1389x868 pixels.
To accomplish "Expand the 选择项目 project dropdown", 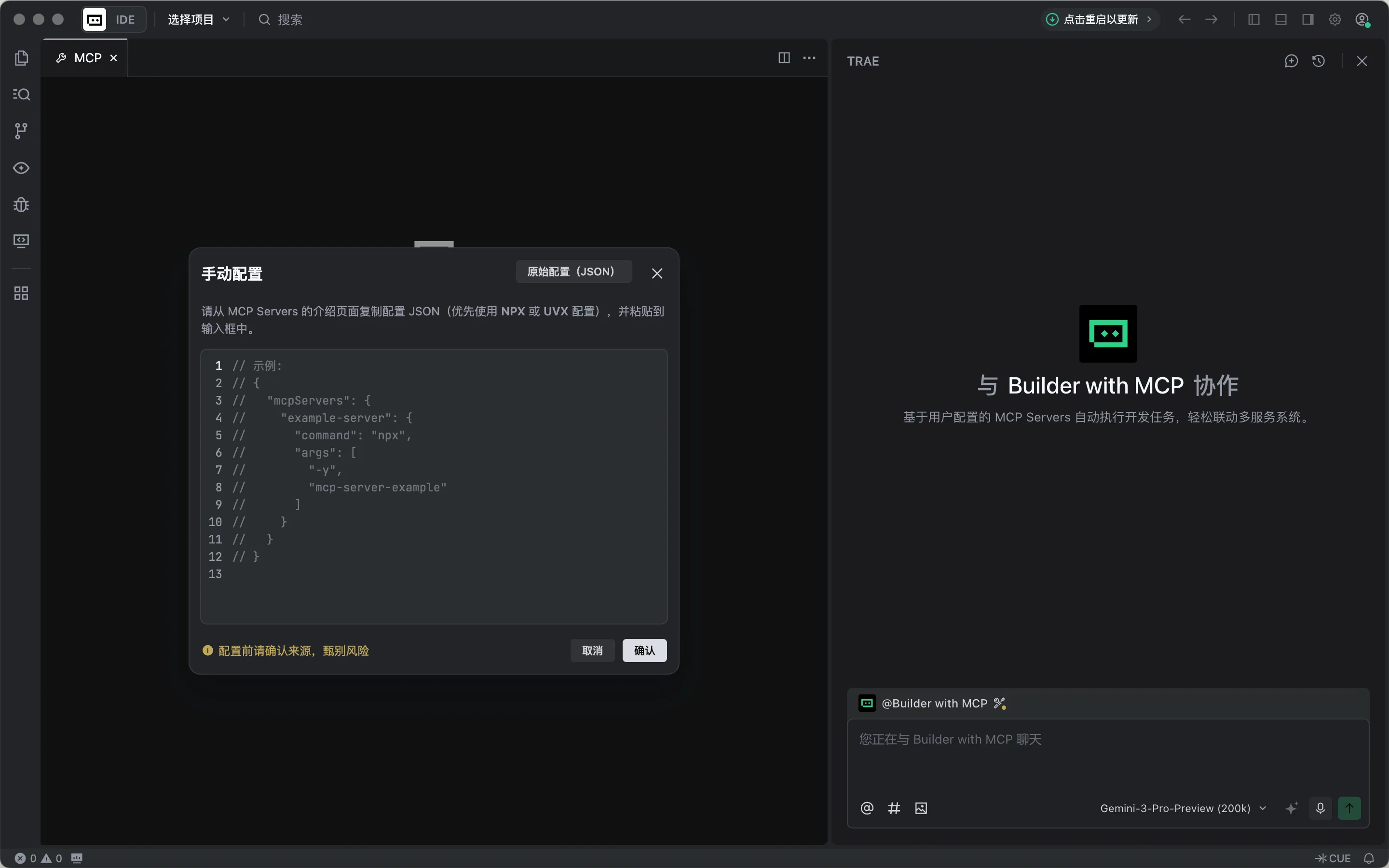I will coord(199,19).
